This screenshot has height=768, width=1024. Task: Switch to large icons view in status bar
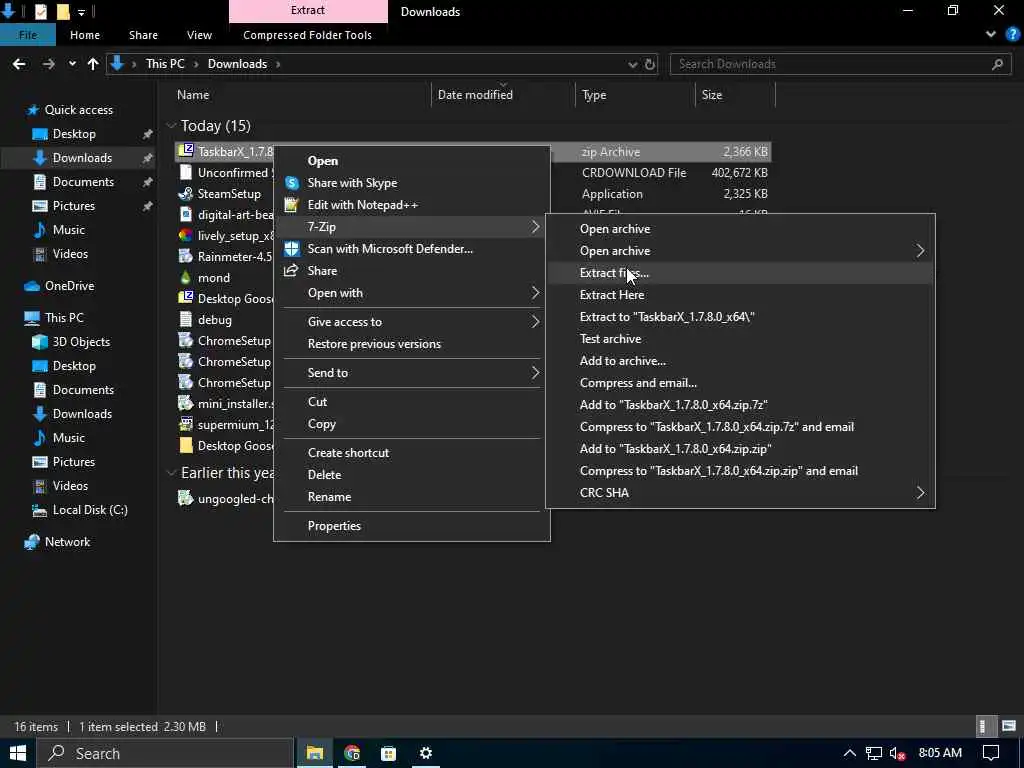coord(1009,727)
